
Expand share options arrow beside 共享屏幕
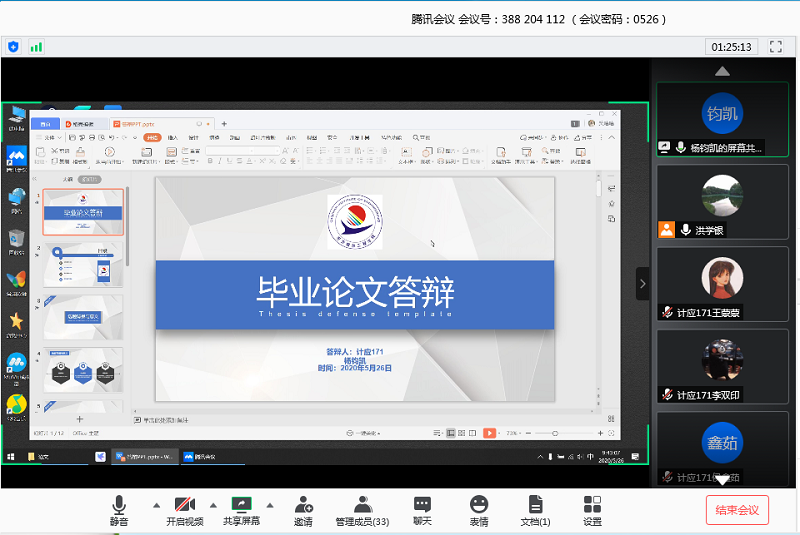click(270, 505)
